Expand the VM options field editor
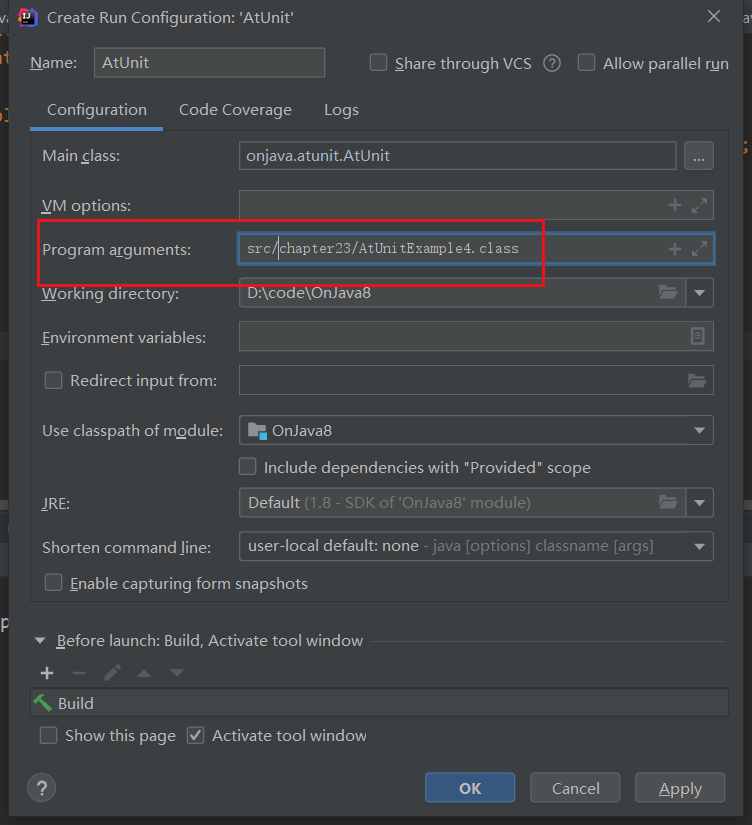The width and height of the screenshot is (752, 825). click(x=699, y=205)
